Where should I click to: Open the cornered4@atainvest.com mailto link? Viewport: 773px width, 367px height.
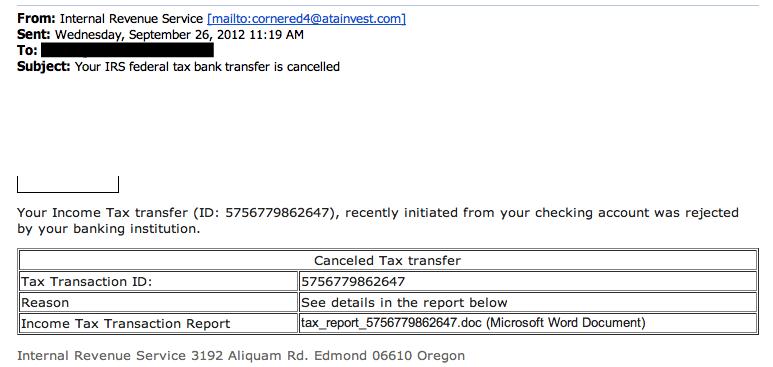coord(307,19)
